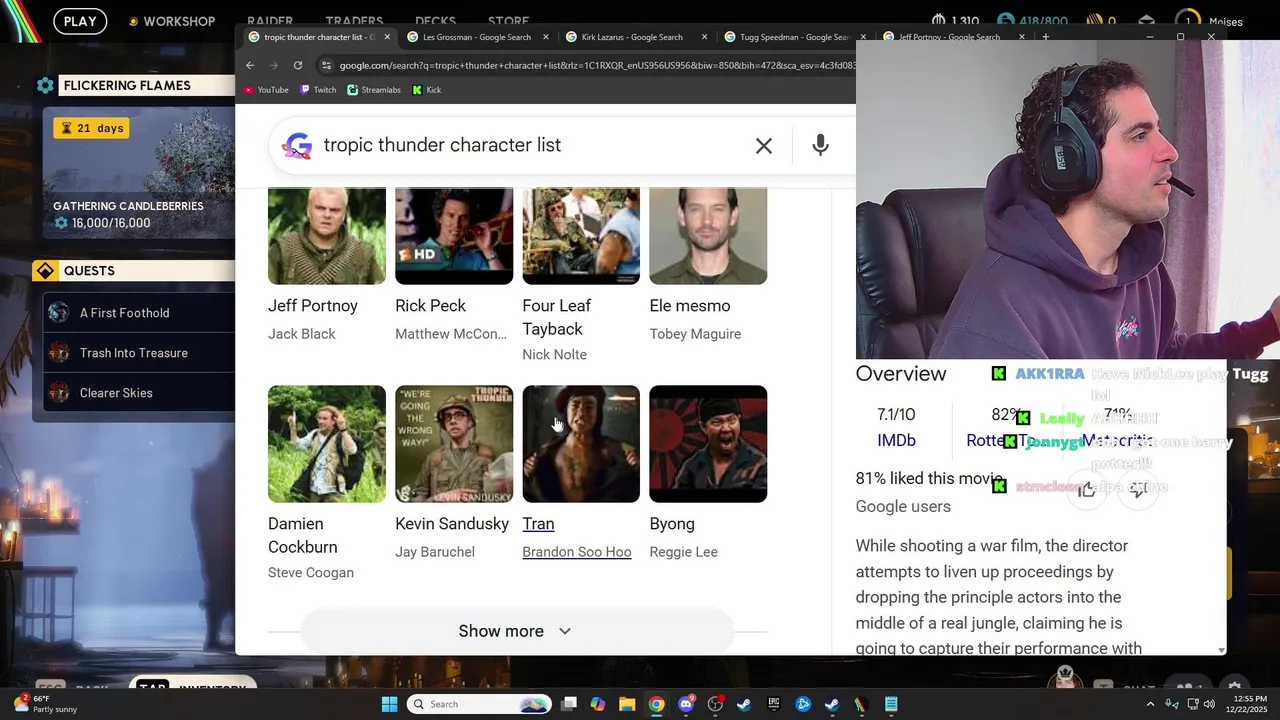Open Epic Games Launcher from the taskbar
The image size is (1280, 720).
click(773, 704)
